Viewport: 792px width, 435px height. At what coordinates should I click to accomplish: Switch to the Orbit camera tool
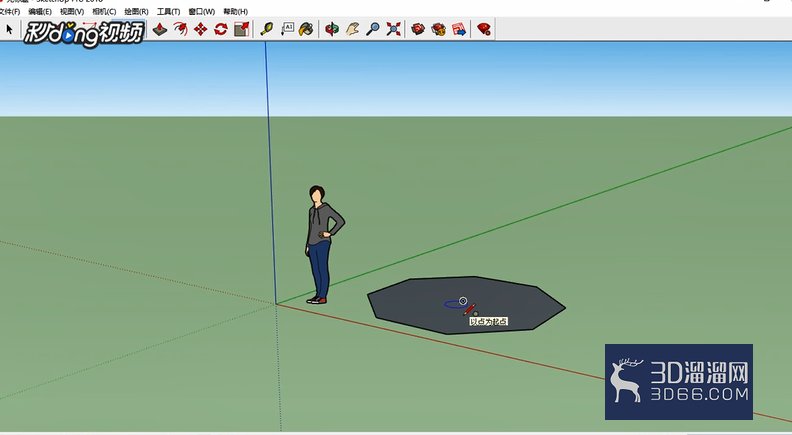click(x=332, y=29)
